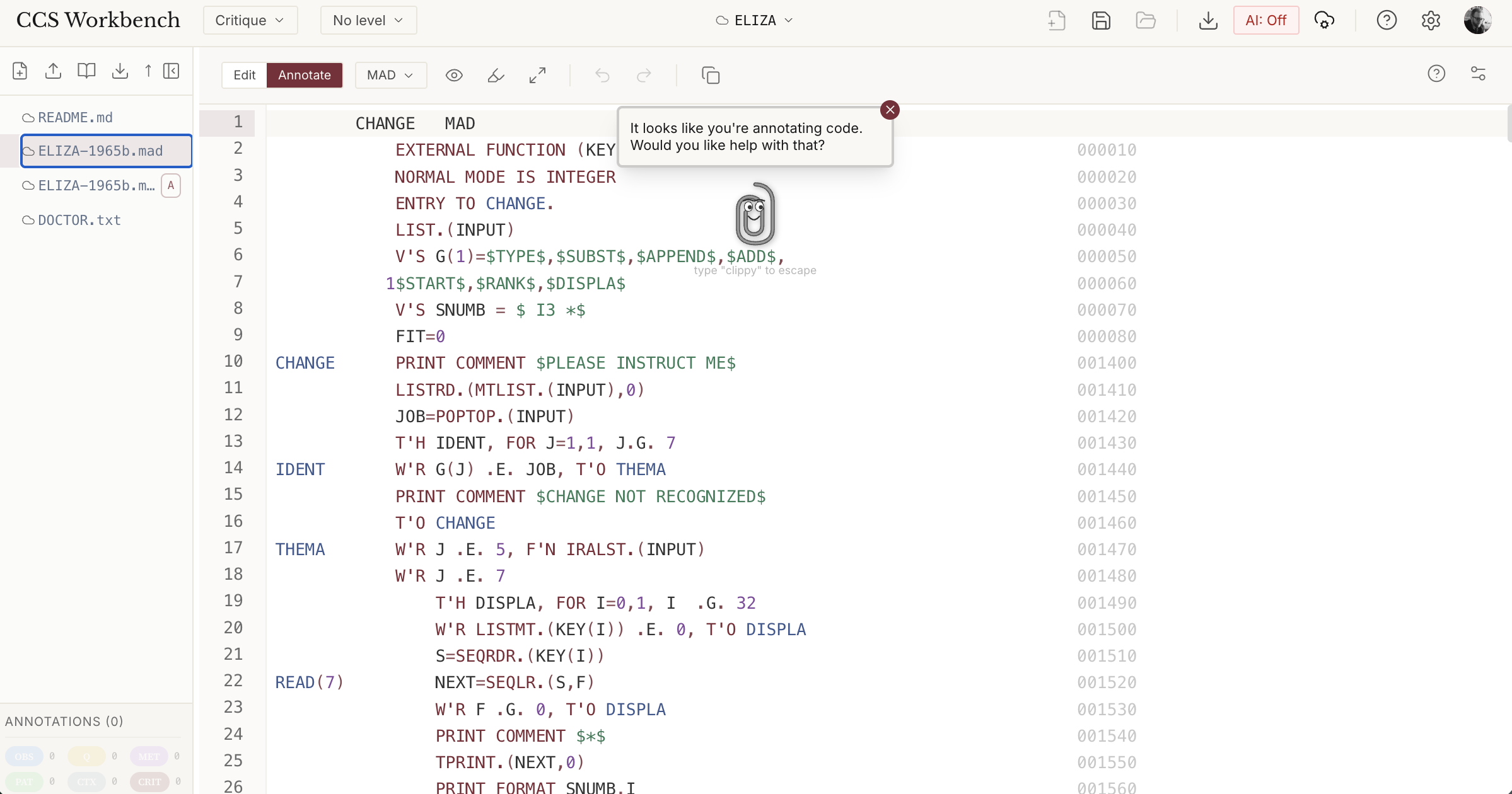Open DOCTOR.txt in file list
This screenshot has width=1512, height=794.
(x=79, y=220)
